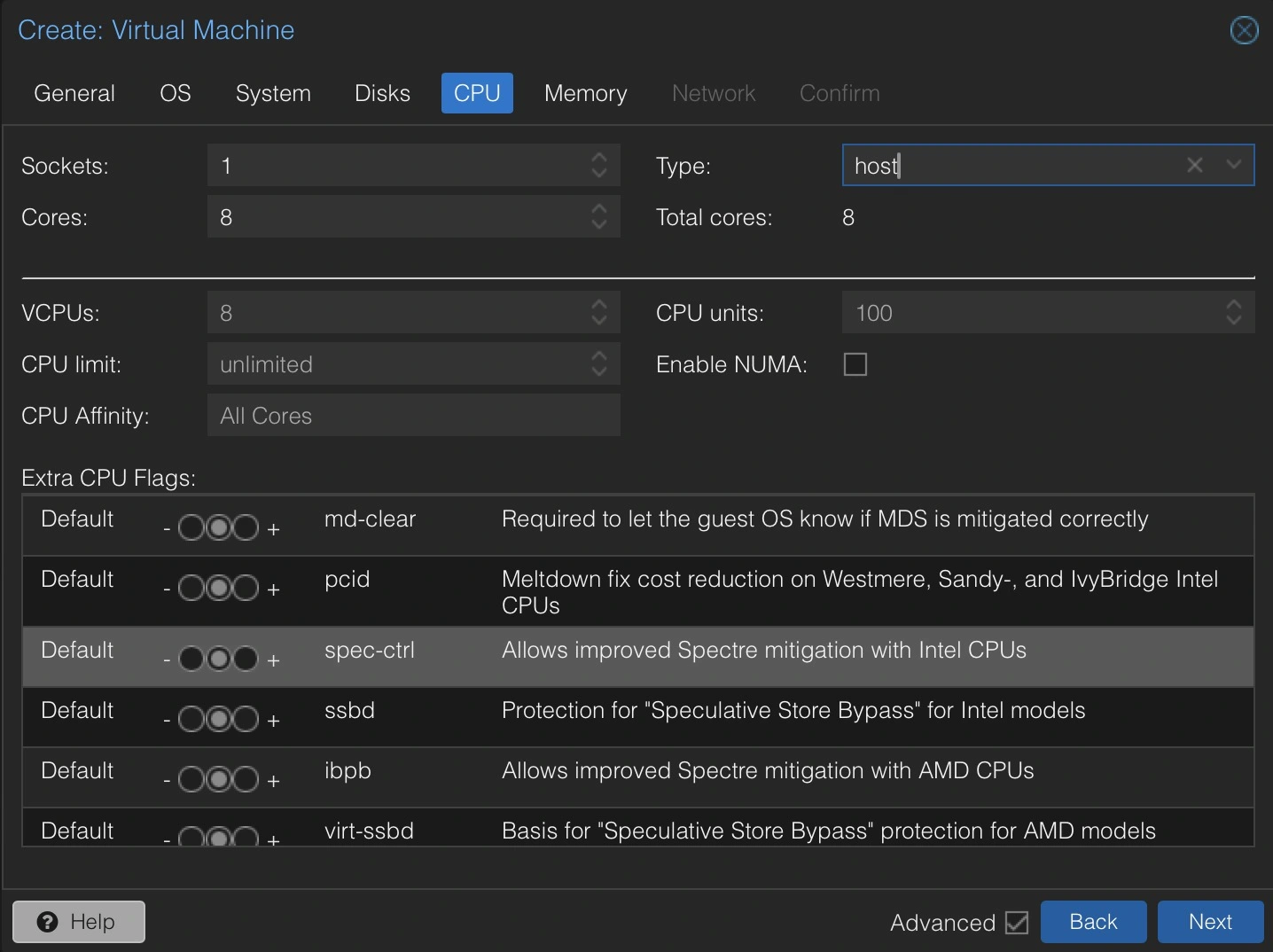This screenshot has height=952, width=1273.
Task: Select the middle default option for ssbd
Action: tap(218, 719)
